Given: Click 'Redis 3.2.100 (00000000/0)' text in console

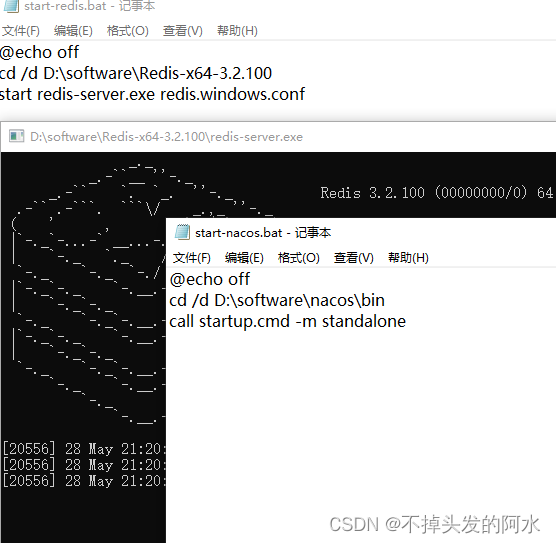Looking at the screenshot, I should [424, 193].
